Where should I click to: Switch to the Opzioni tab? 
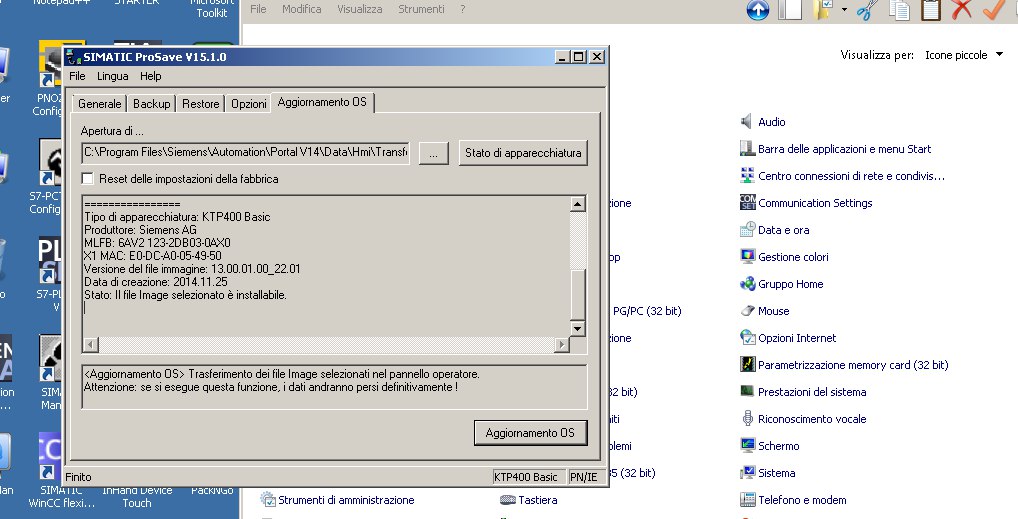point(249,103)
